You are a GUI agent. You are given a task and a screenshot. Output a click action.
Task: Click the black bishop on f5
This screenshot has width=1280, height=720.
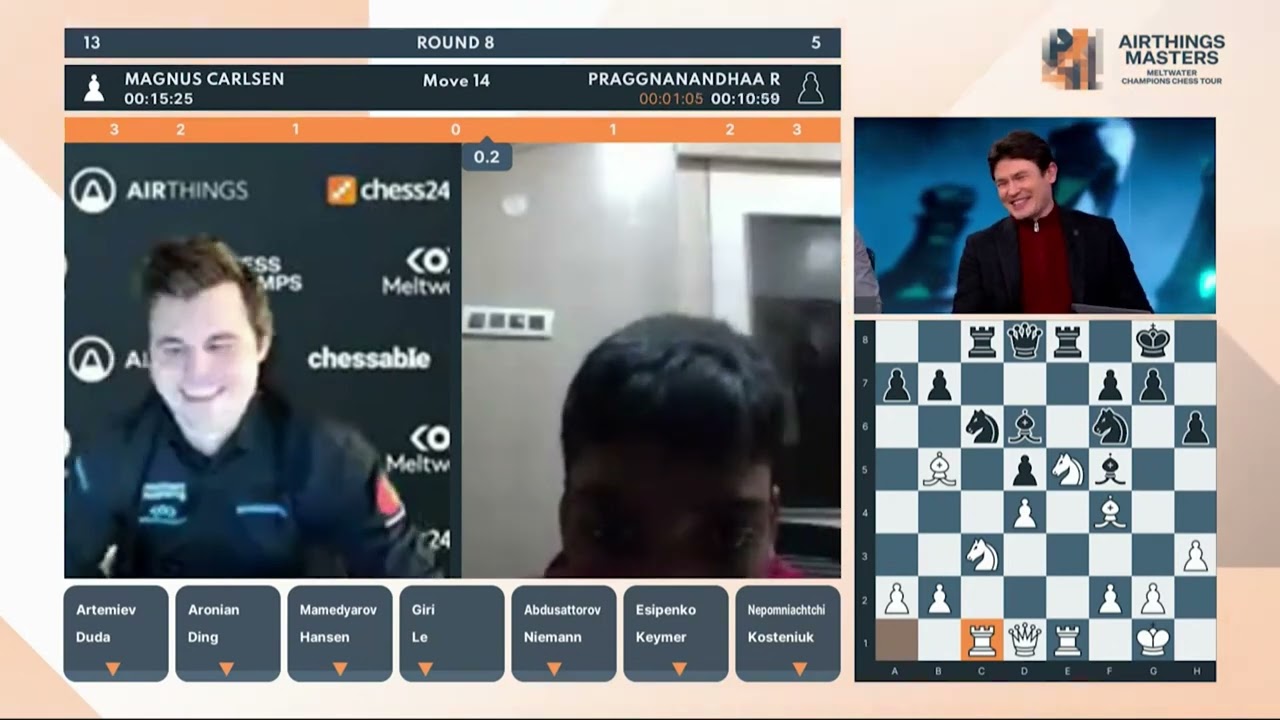pos(1110,469)
